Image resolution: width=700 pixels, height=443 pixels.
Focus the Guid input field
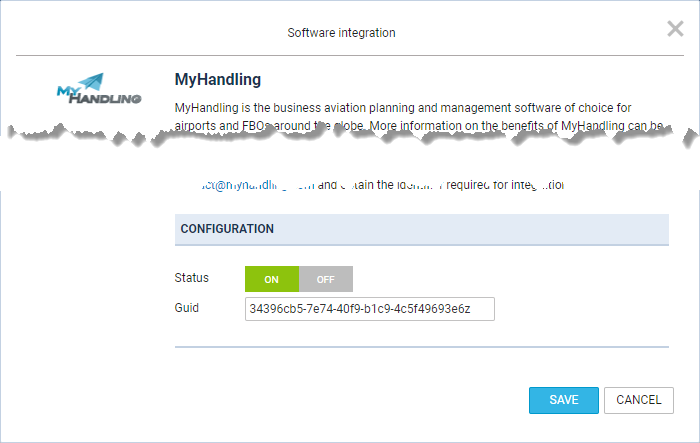point(370,309)
